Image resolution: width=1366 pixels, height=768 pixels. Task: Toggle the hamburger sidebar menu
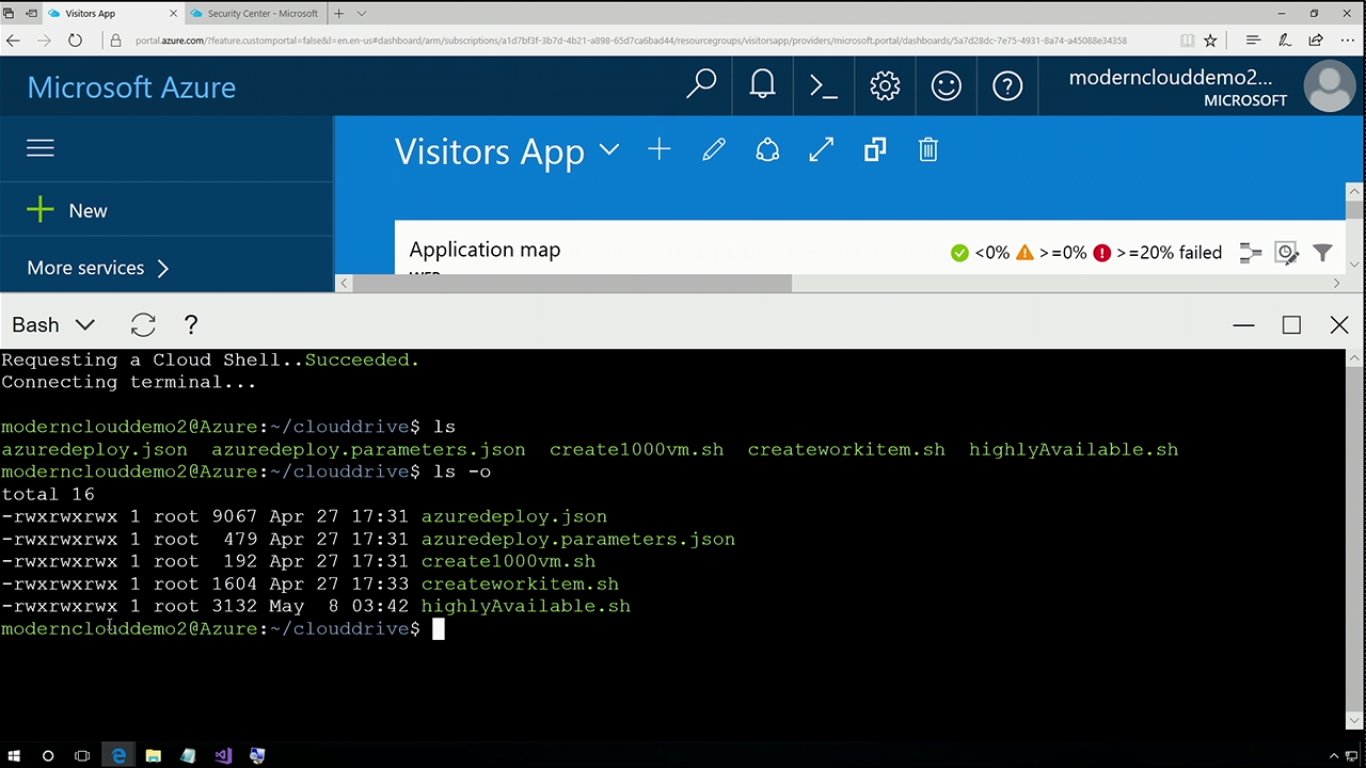pos(40,148)
